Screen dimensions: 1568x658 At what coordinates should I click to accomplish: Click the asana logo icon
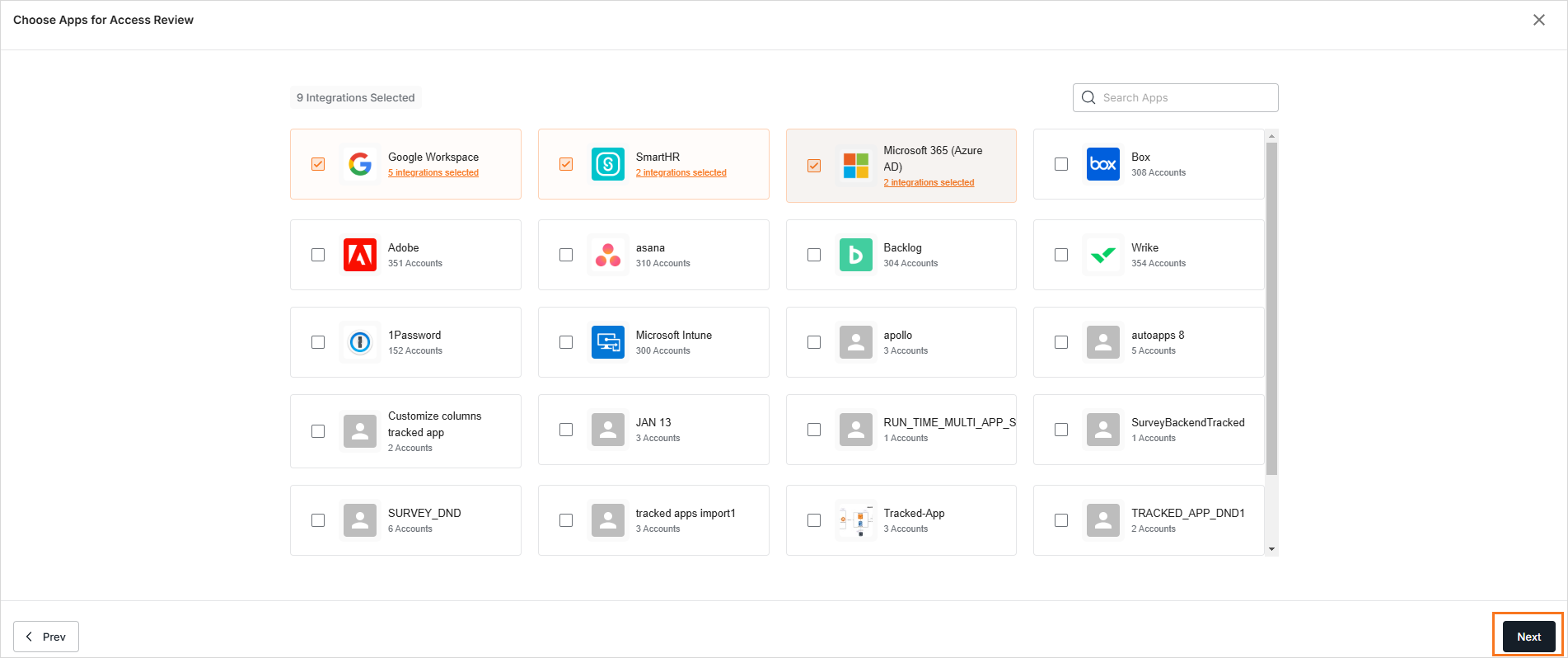(608, 255)
